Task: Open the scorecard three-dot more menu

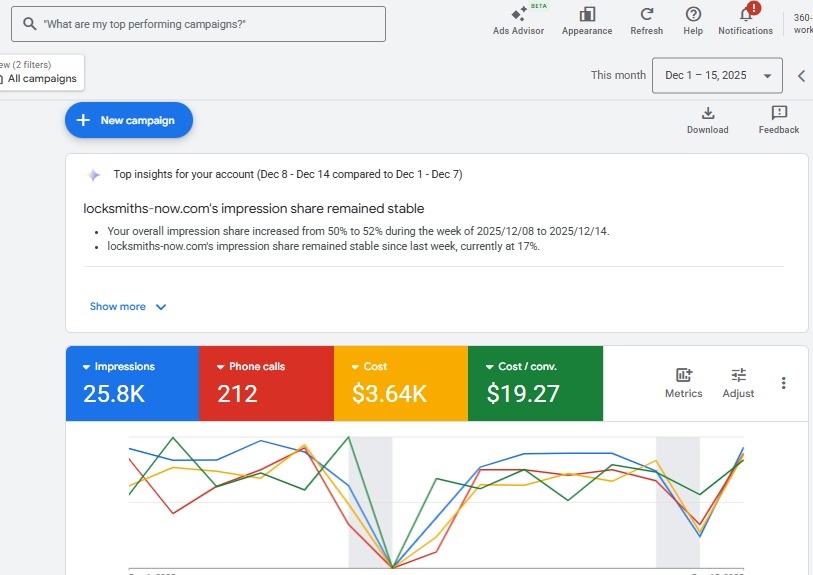Action: coord(783,383)
